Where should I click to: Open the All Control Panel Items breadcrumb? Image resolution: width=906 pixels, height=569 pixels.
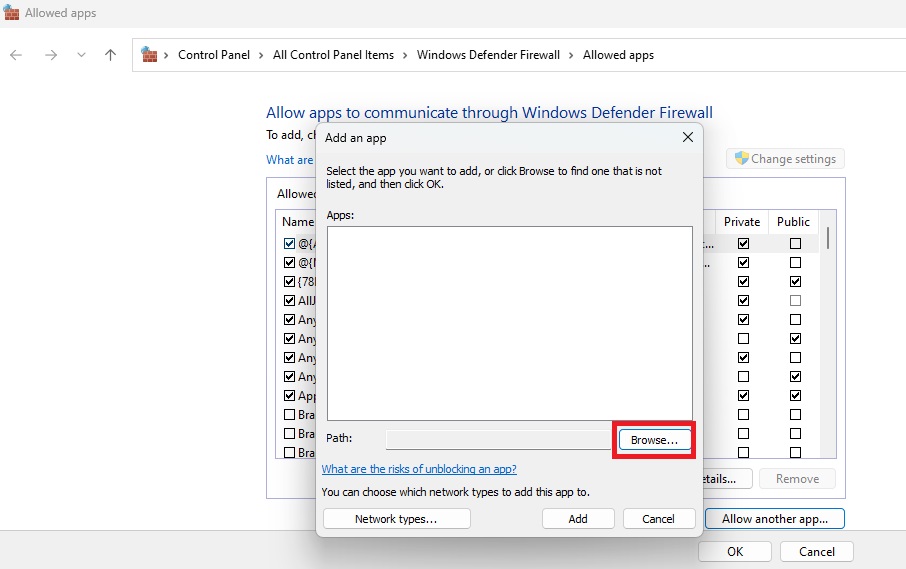pos(333,55)
